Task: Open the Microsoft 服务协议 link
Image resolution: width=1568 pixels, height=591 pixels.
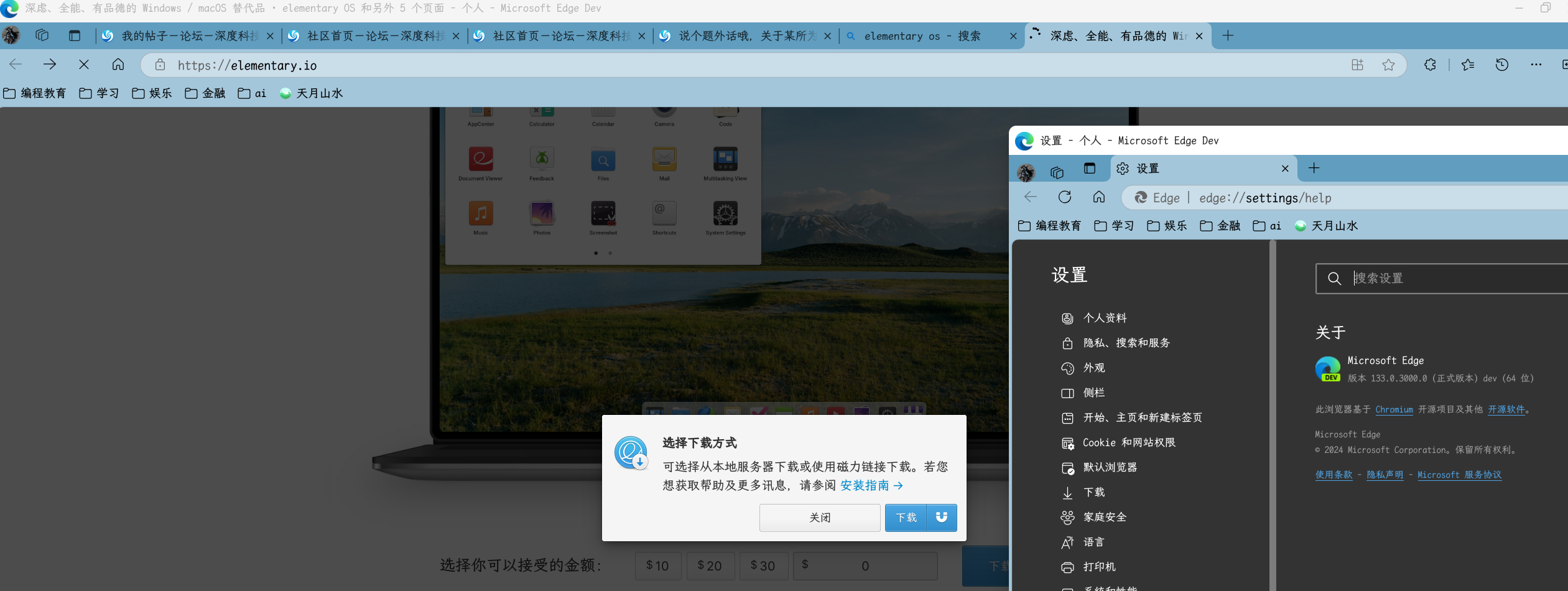Action: click(1459, 475)
